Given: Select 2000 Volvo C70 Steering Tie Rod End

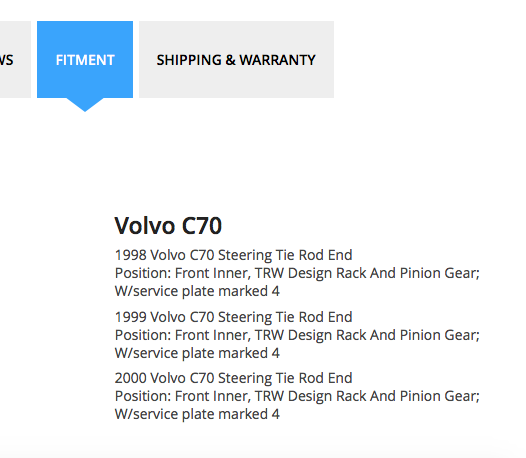Looking at the screenshot, I should click(233, 378).
